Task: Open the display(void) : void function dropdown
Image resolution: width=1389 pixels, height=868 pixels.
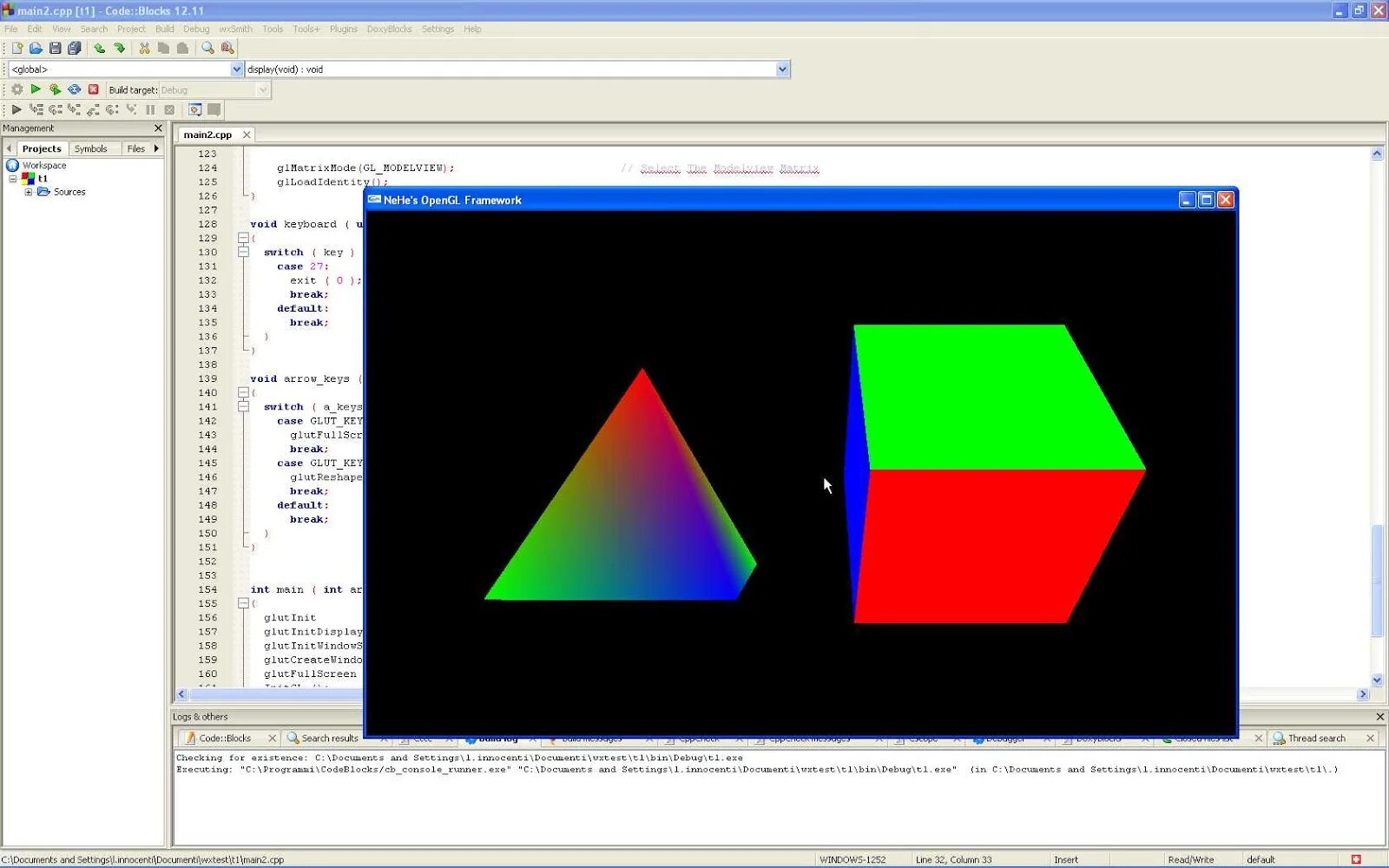Action: [780, 69]
